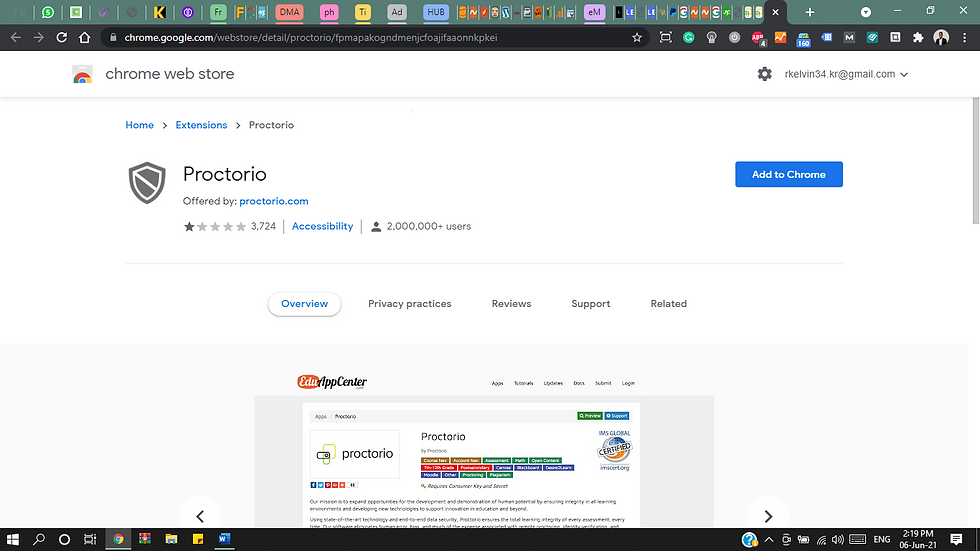
Task: Open the Related tab
Action: pyautogui.click(x=668, y=304)
